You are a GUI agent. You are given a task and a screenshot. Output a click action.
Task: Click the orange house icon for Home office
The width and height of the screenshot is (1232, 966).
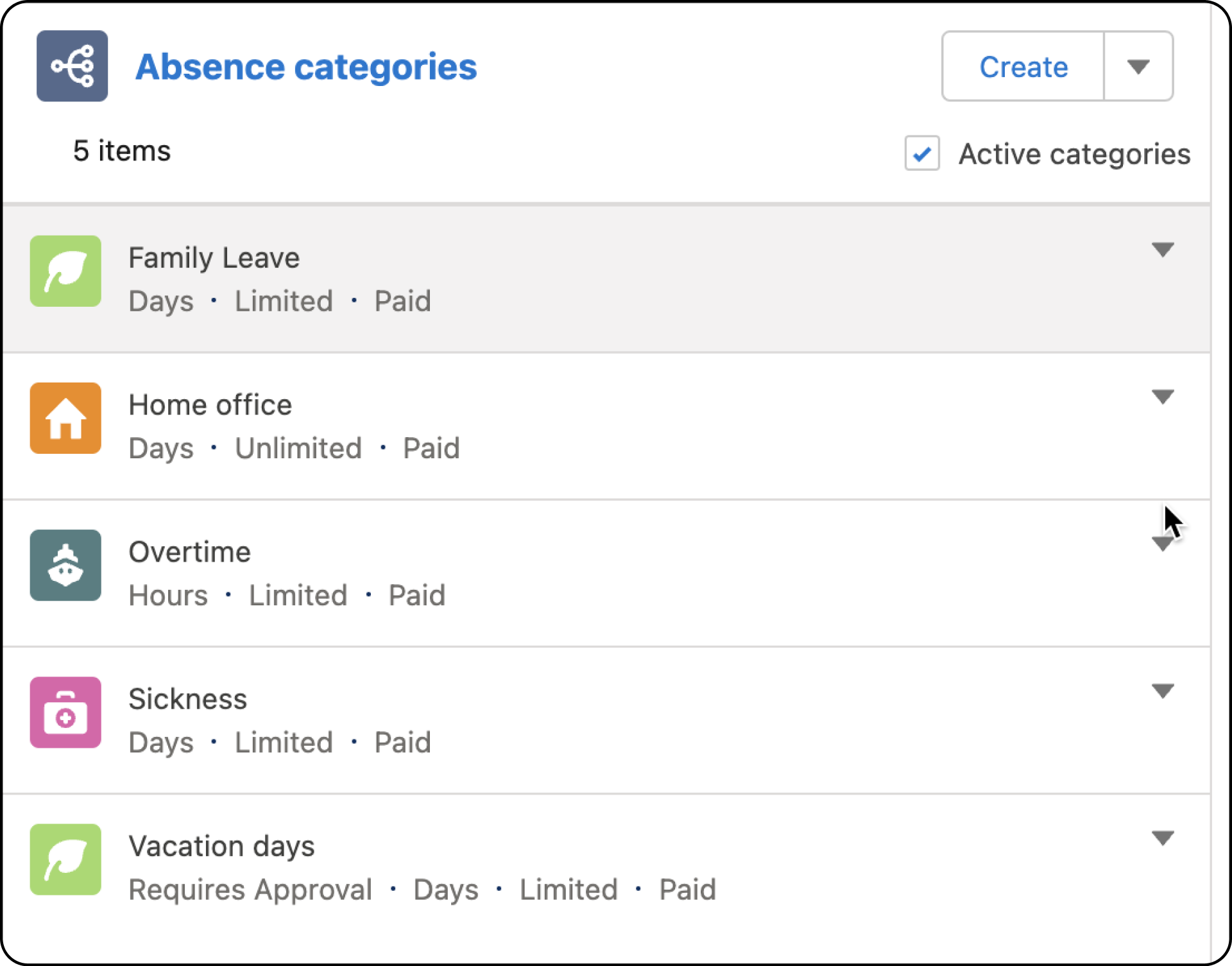tap(65, 418)
